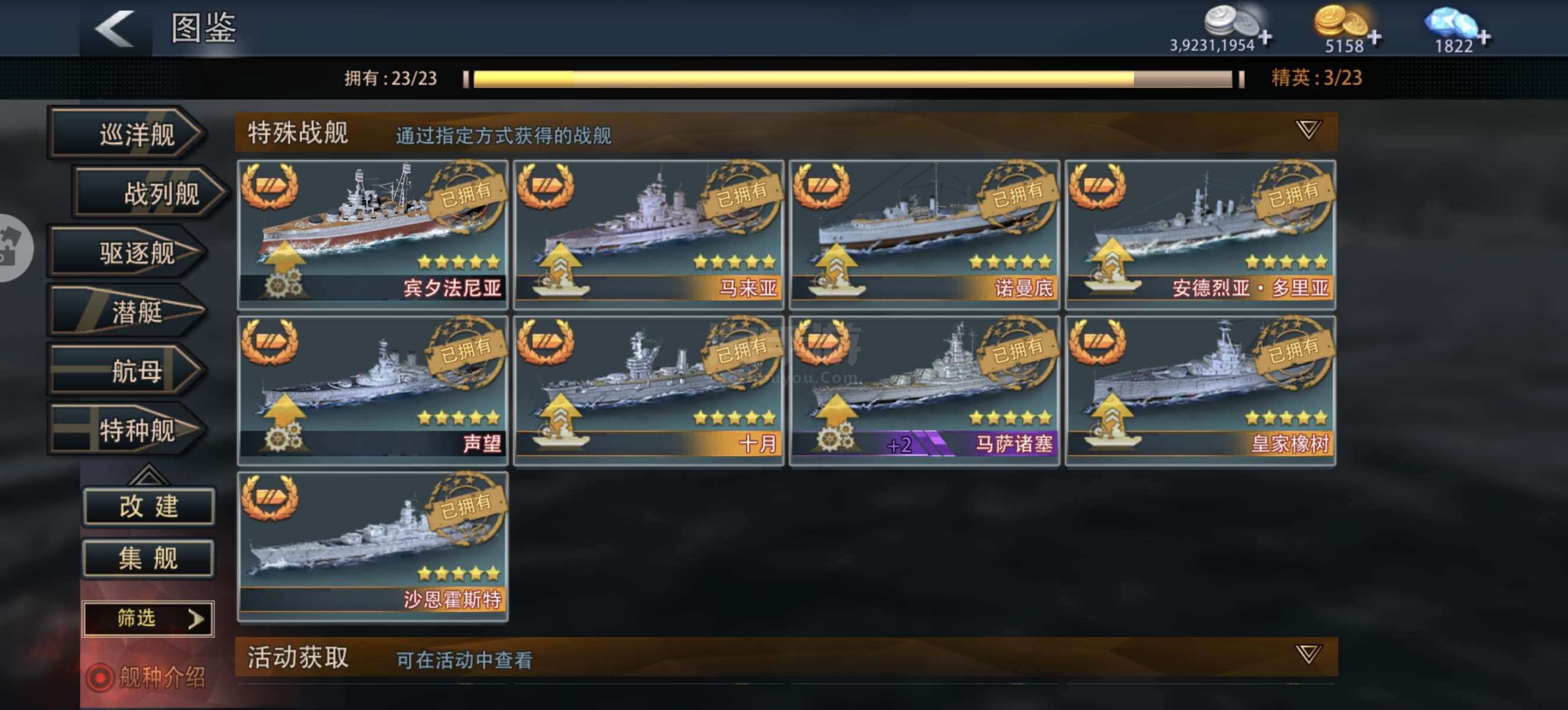This screenshot has height=710, width=1568.
Task: Buy diamonds using the plus icon
Action: pyautogui.click(x=1483, y=37)
